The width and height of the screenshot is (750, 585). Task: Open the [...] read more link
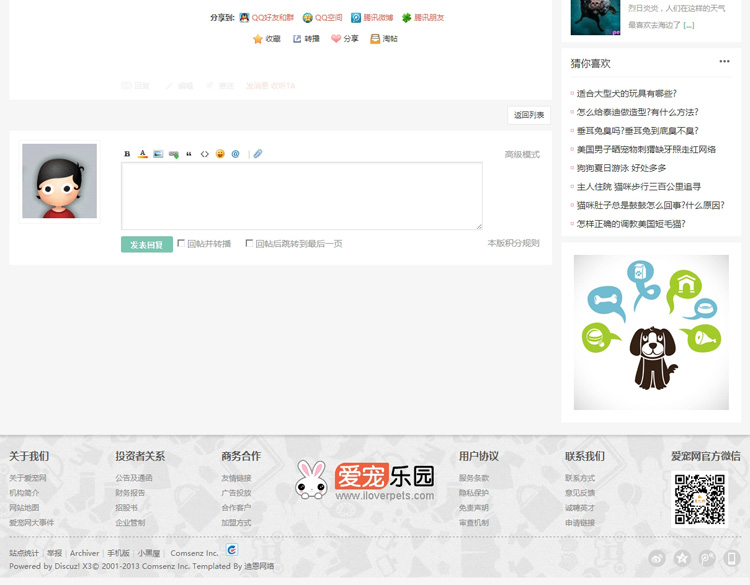[x=689, y=25]
